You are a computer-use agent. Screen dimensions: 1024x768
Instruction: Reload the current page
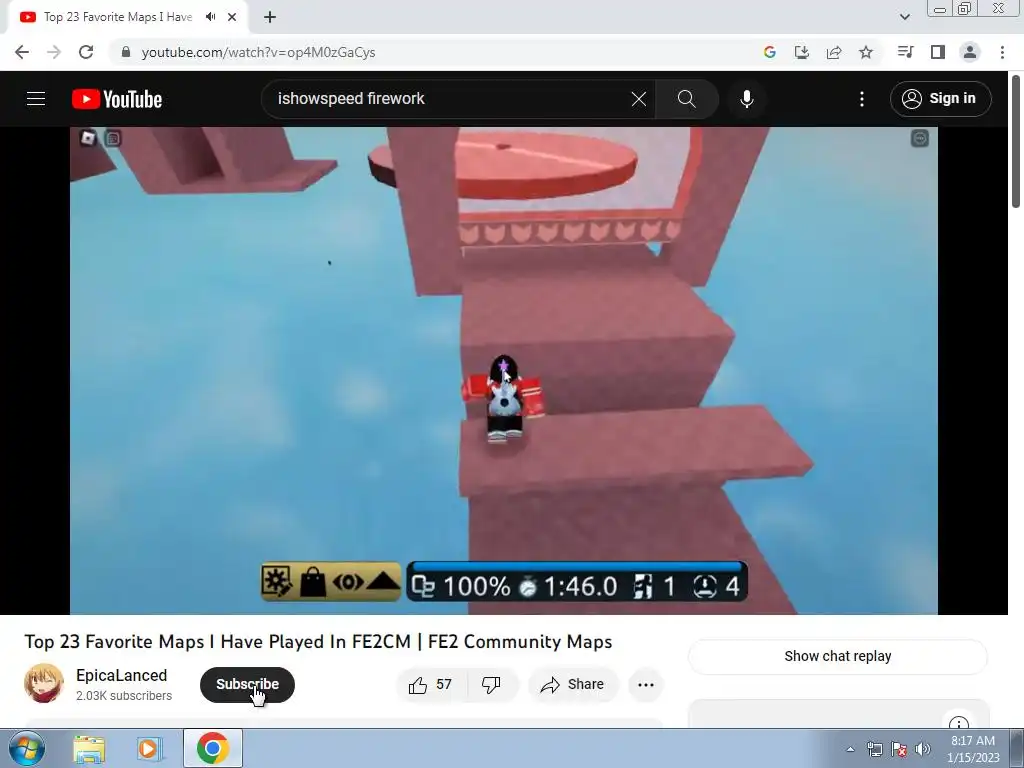coord(86,52)
